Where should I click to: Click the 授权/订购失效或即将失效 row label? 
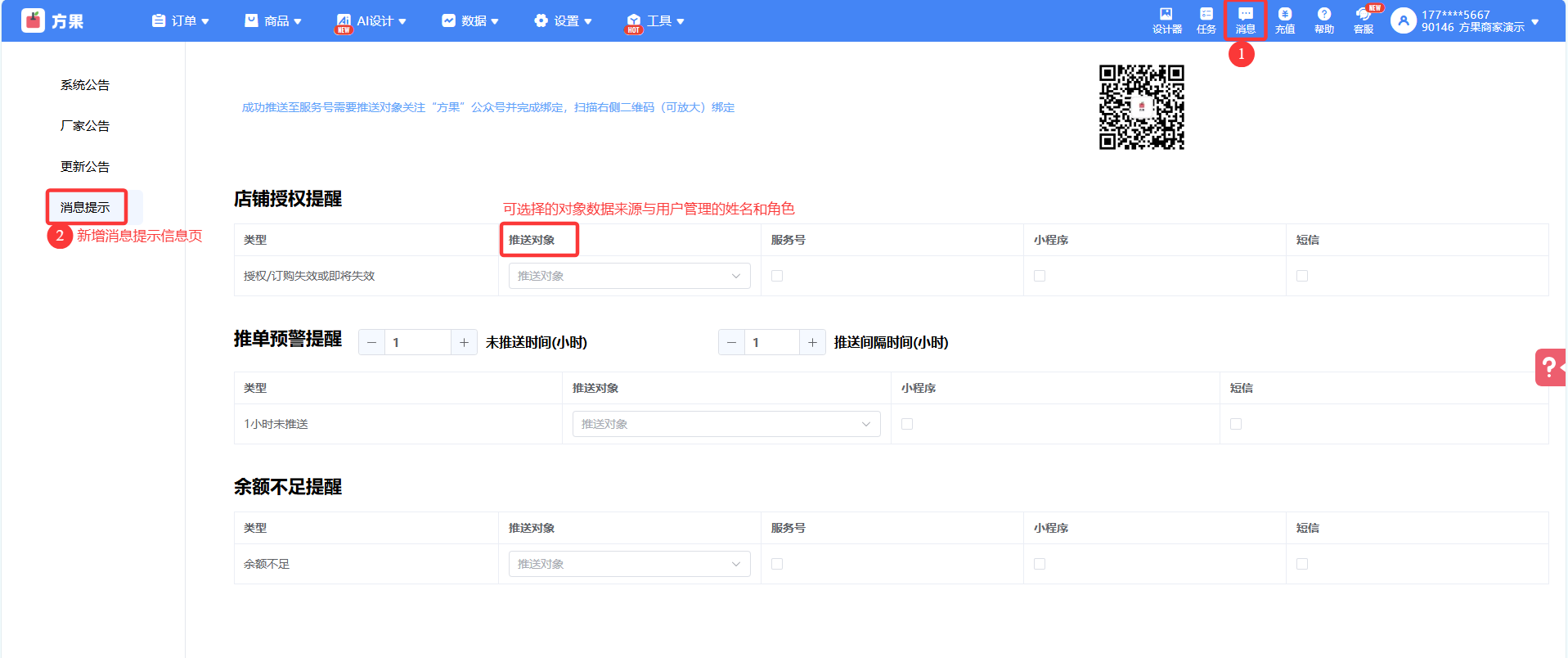[309, 276]
